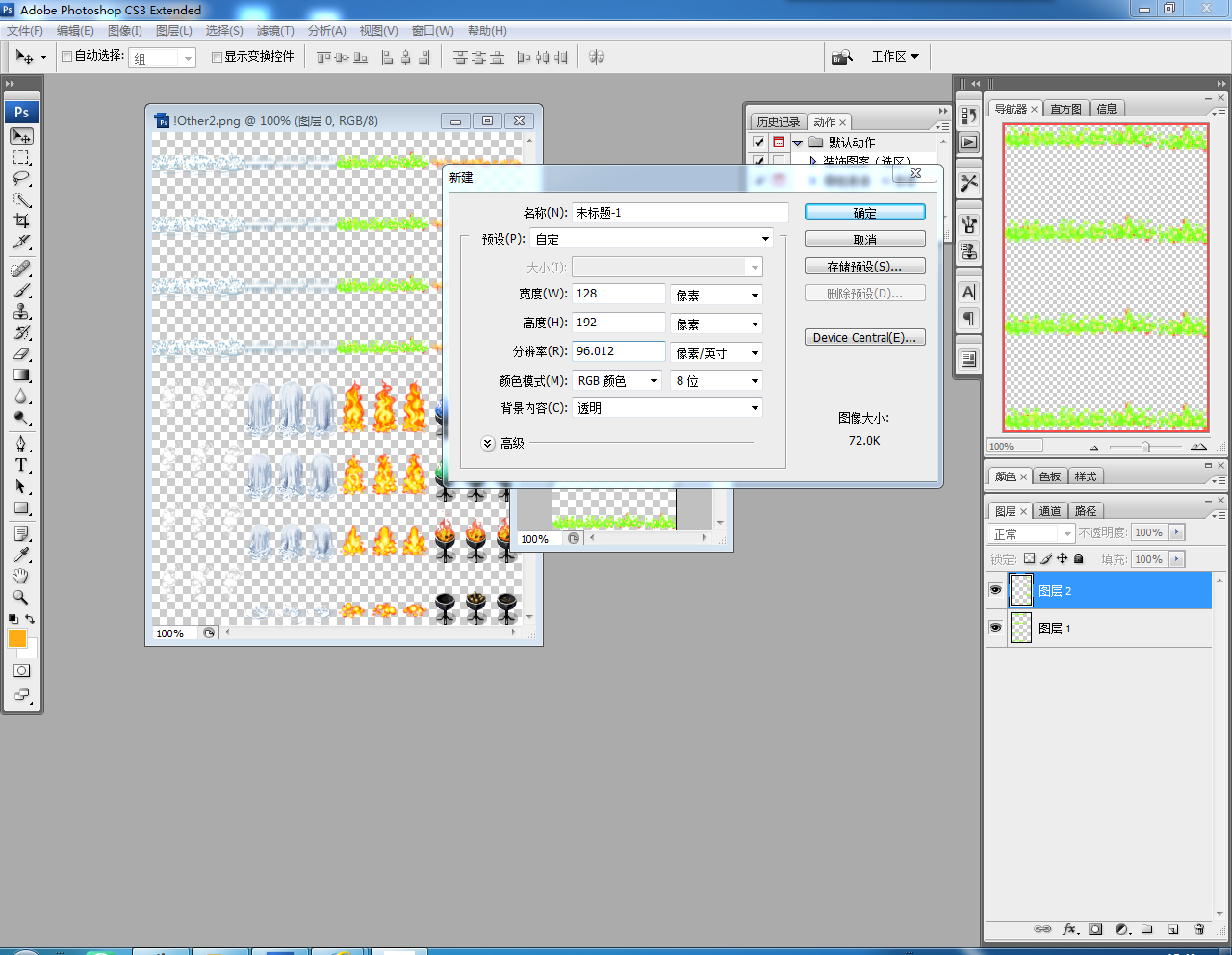
Task: Open the 背景内容 dropdown showing 透明
Action: (x=668, y=408)
